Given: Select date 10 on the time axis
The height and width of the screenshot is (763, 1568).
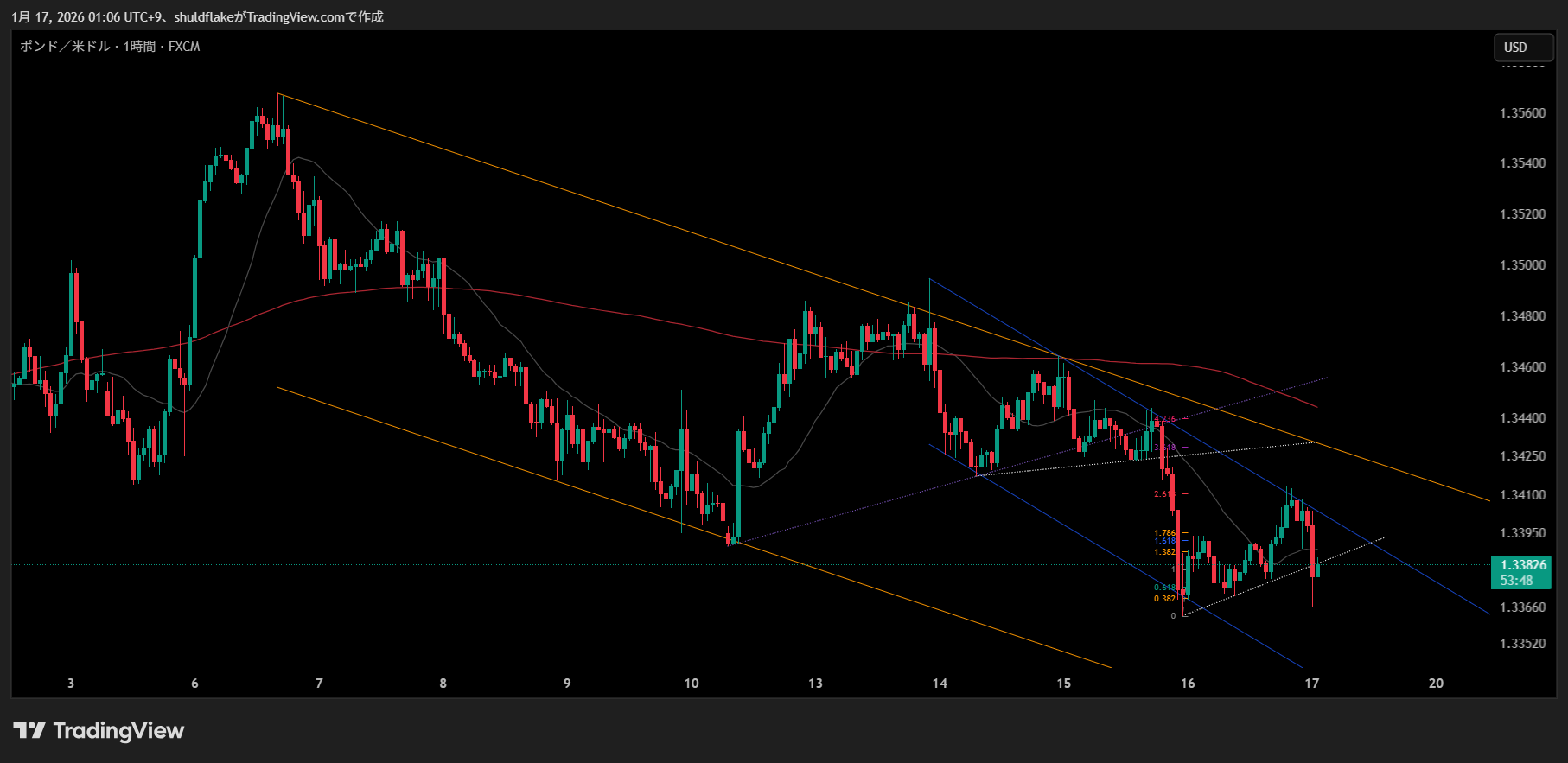Looking at the screenshot, I should (692, 684).
